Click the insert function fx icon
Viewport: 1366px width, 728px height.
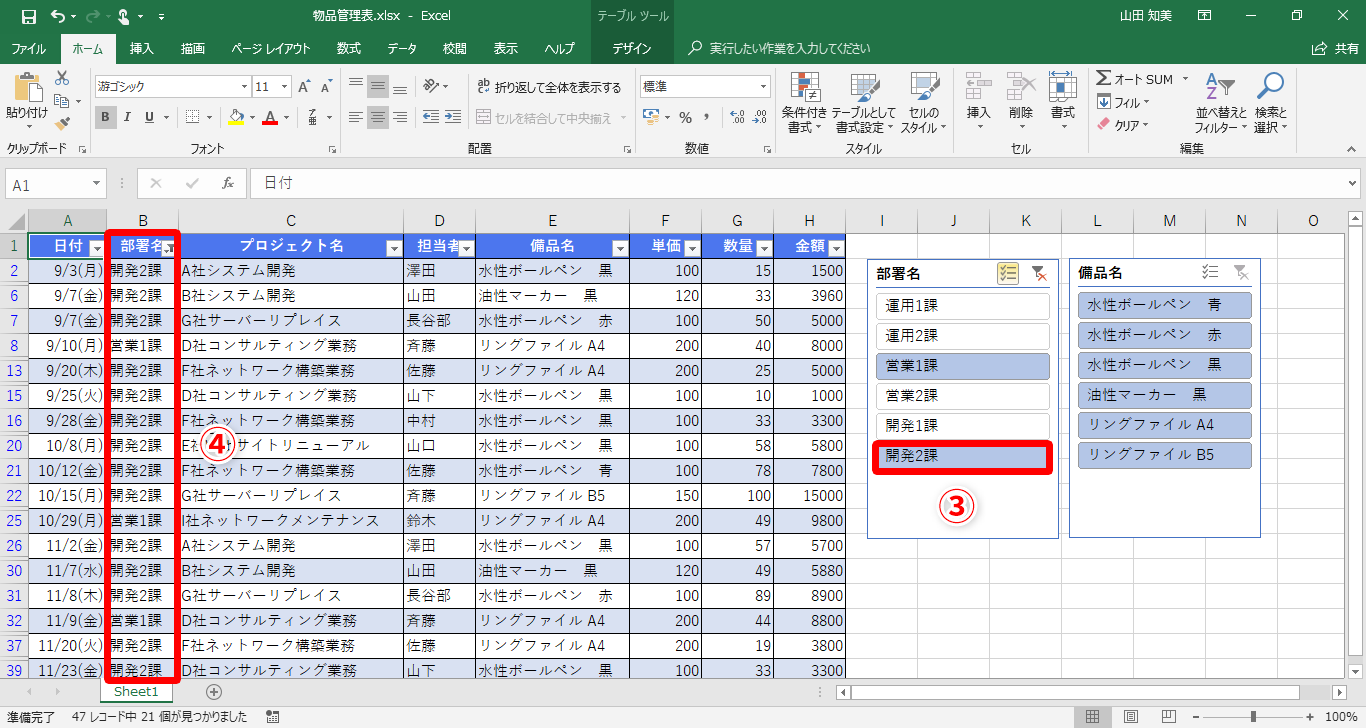pyautogui.click(x=228, y=184)
